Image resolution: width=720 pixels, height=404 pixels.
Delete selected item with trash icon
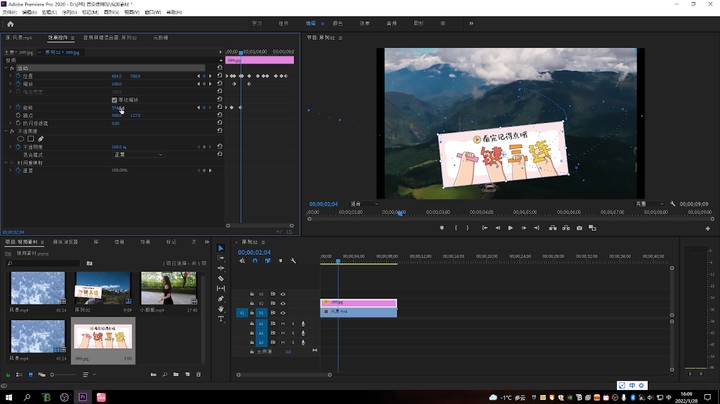[198, 375]
